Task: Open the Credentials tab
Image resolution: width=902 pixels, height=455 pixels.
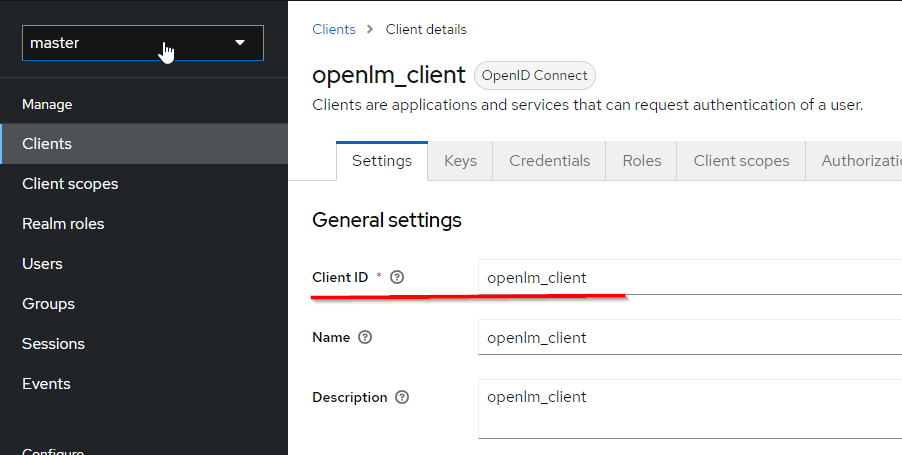Action: 549,161
